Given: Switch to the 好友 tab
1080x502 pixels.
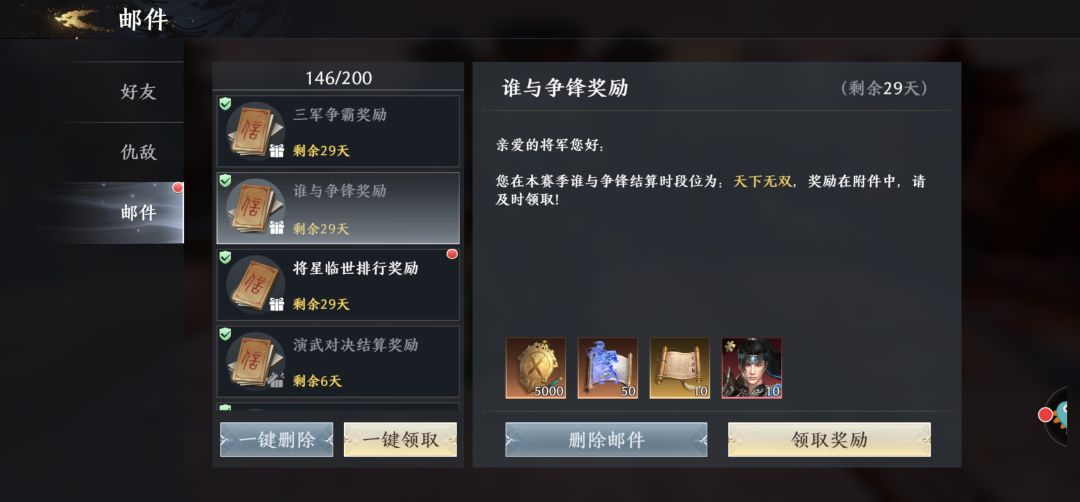Looking at the screenshot, I should [x=138, y=92].
